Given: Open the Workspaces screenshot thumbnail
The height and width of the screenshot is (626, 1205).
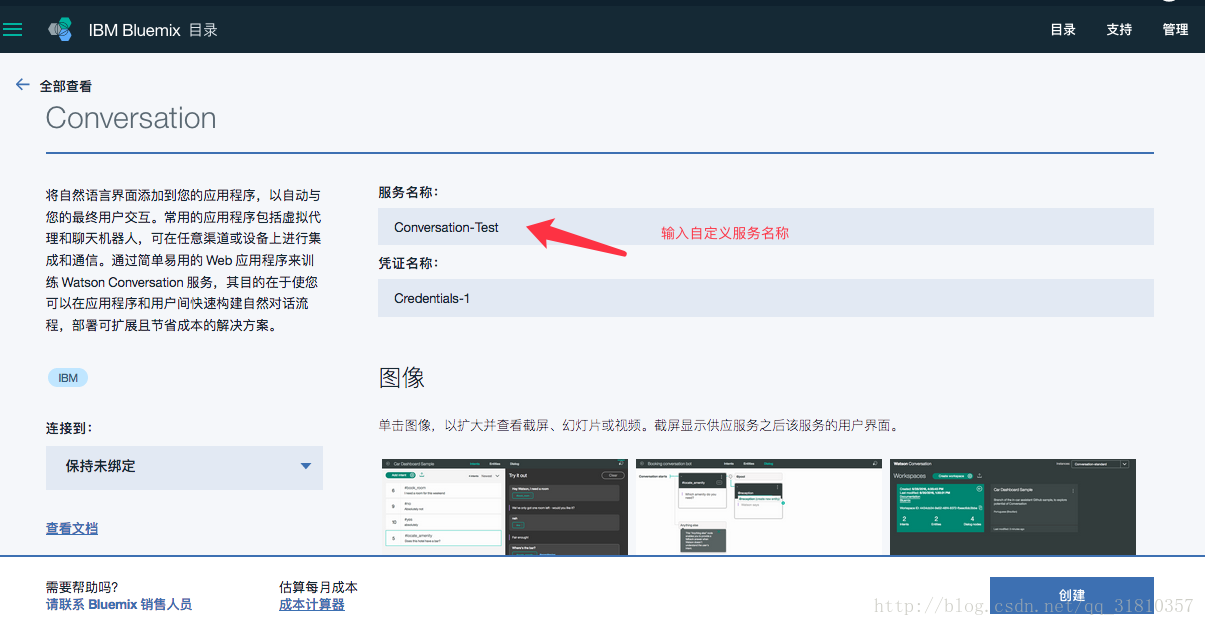Looking at the screenshot, I should pos(1012,507).
